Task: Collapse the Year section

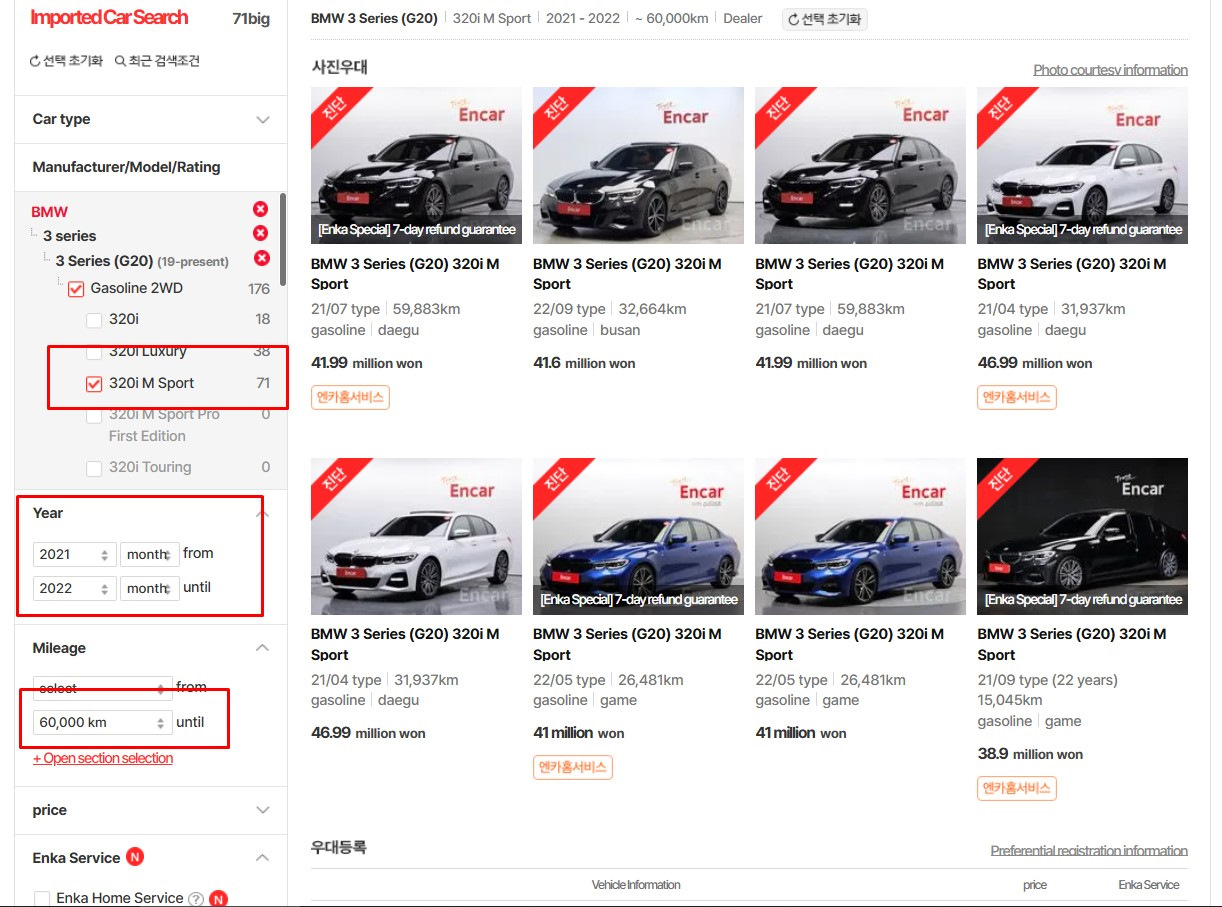Action: point(262,513)
